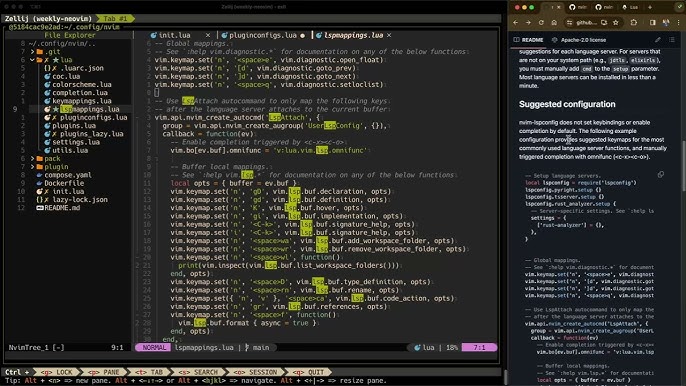
Task: Open compose.yaml in File Explorer
Action: pos(68,175)
